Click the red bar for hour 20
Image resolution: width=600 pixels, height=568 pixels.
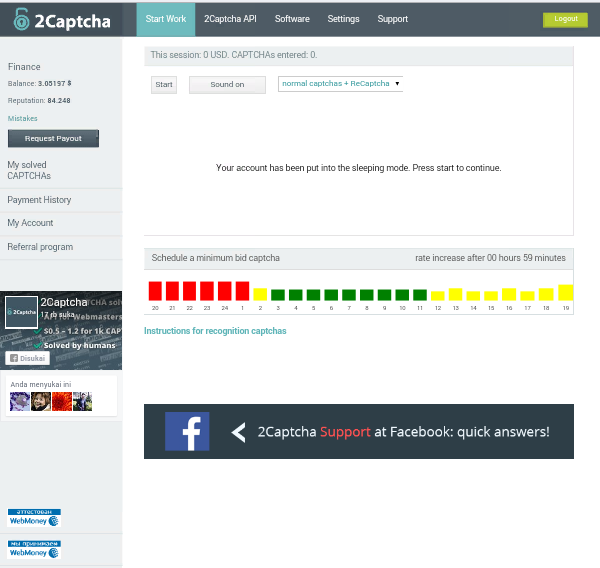(x=155, y=291)
